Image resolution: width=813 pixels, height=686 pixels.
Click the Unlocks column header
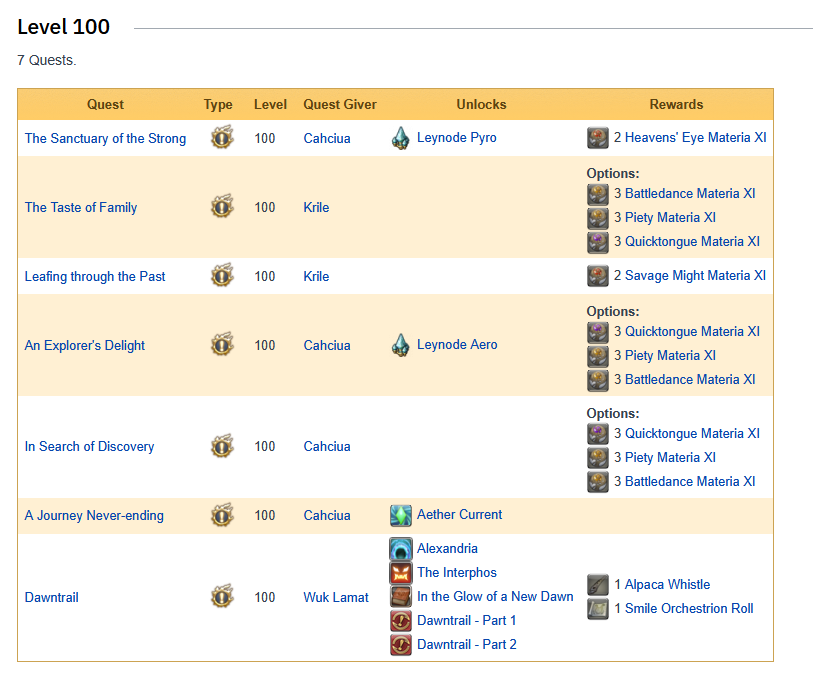[x=481, y=104]
